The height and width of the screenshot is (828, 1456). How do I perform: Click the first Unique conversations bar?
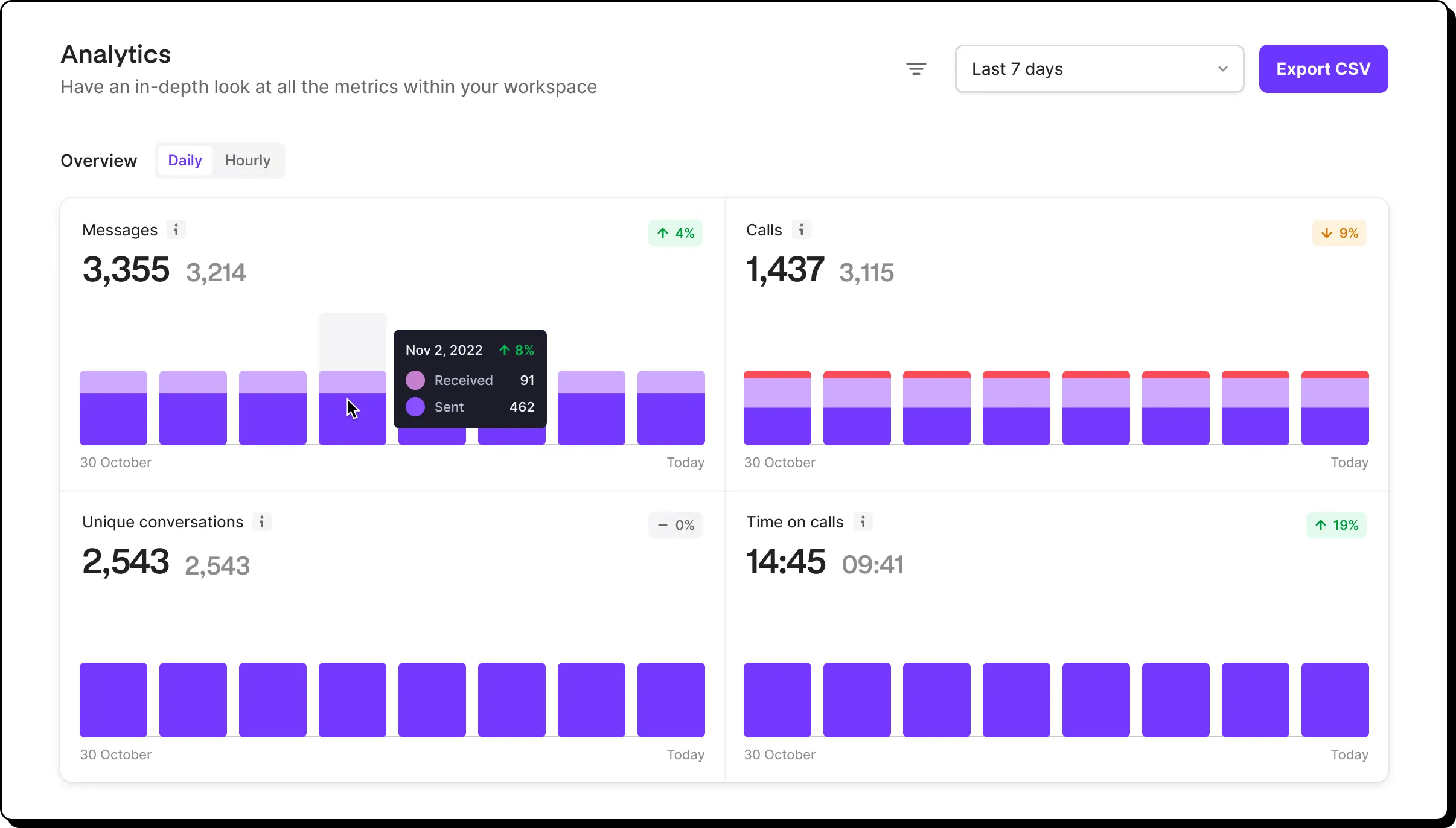[113, 699]
